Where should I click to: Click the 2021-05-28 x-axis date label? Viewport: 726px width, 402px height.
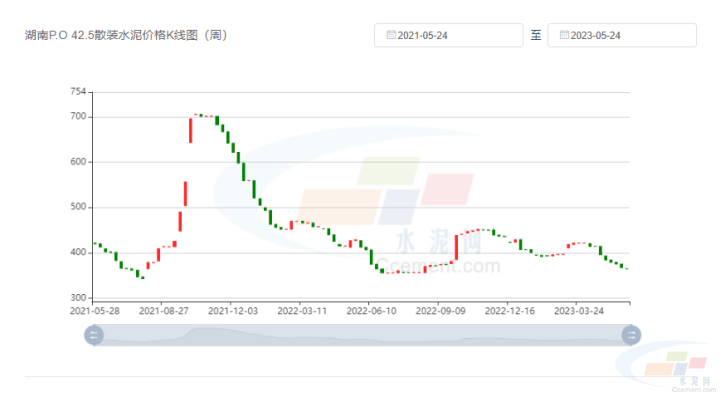(94, 311)
